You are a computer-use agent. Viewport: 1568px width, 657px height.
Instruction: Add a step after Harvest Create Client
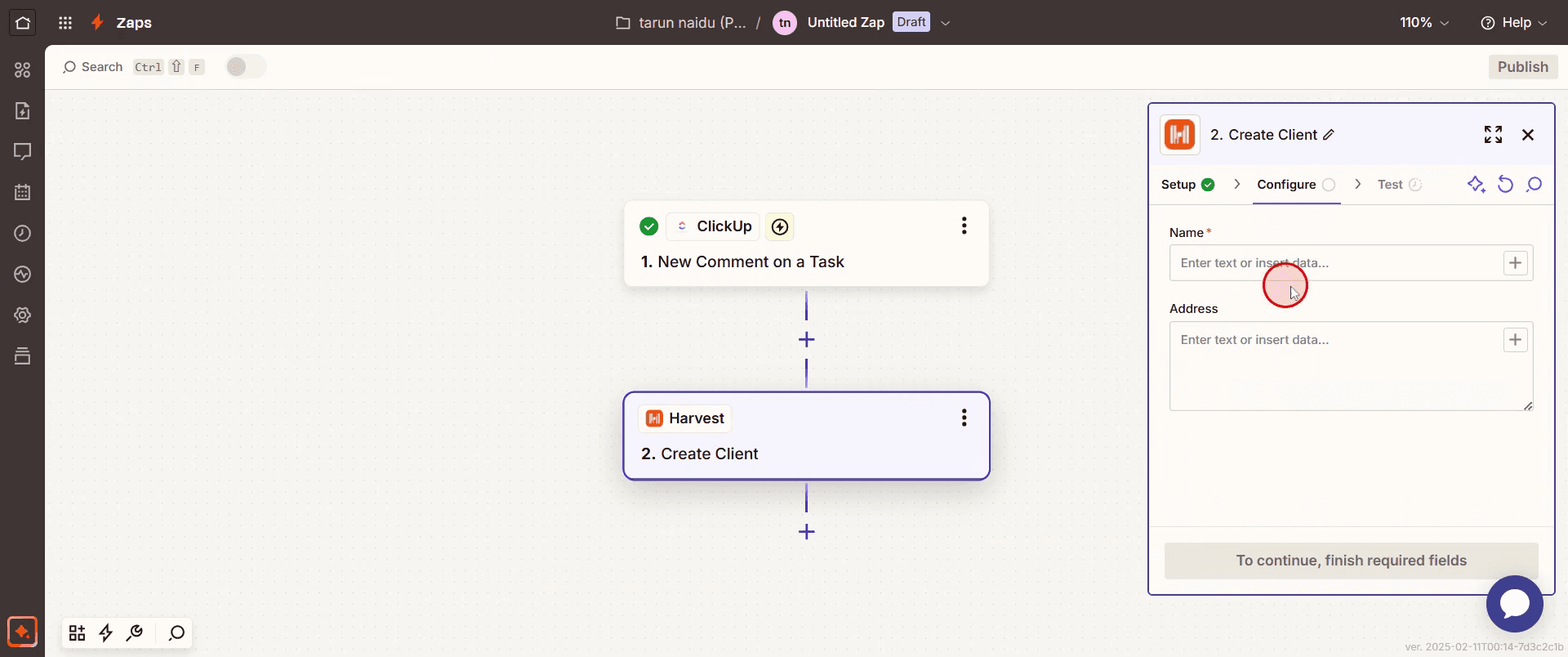tap(806, 532)
